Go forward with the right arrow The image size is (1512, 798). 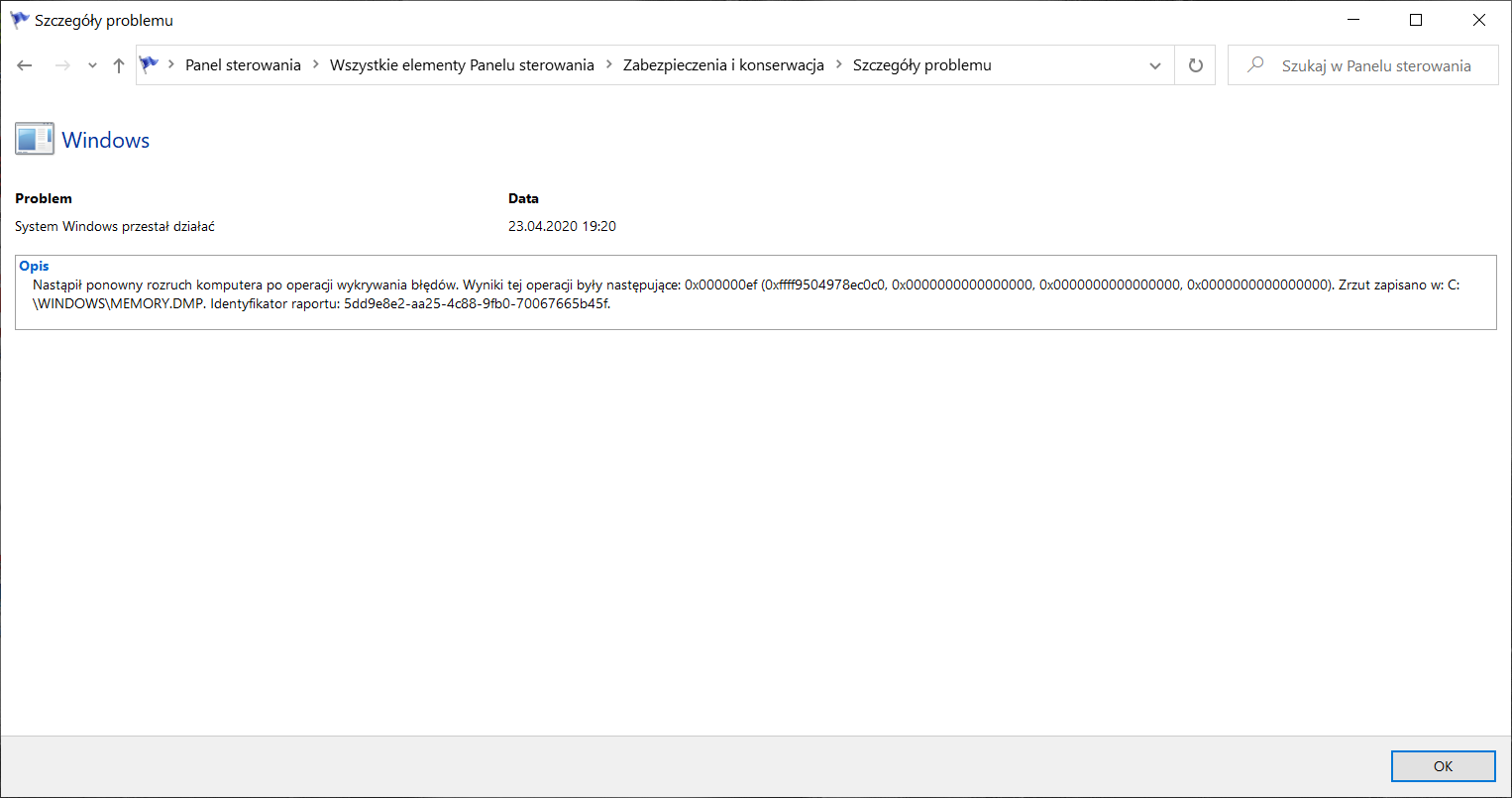(61, 65)
